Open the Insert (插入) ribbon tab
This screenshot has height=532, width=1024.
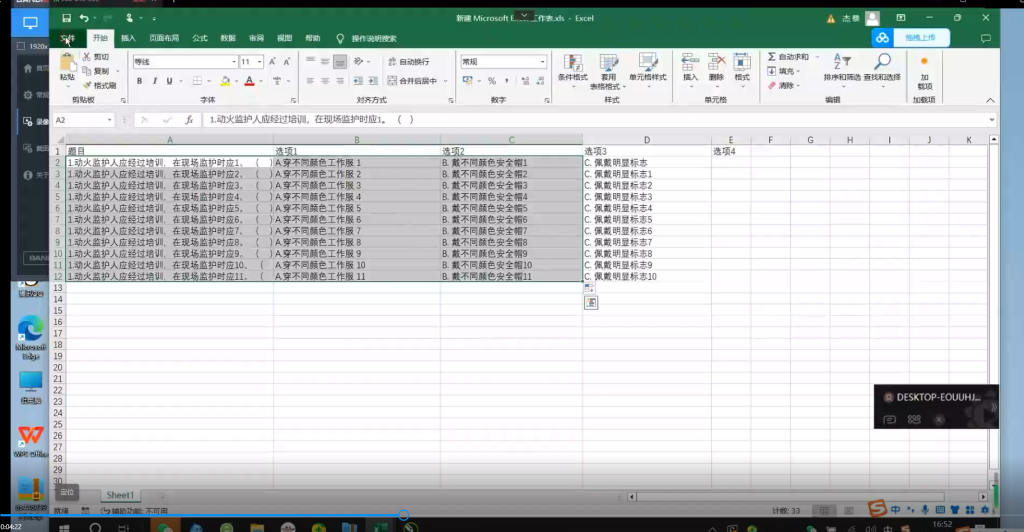[x=128, y=38]
